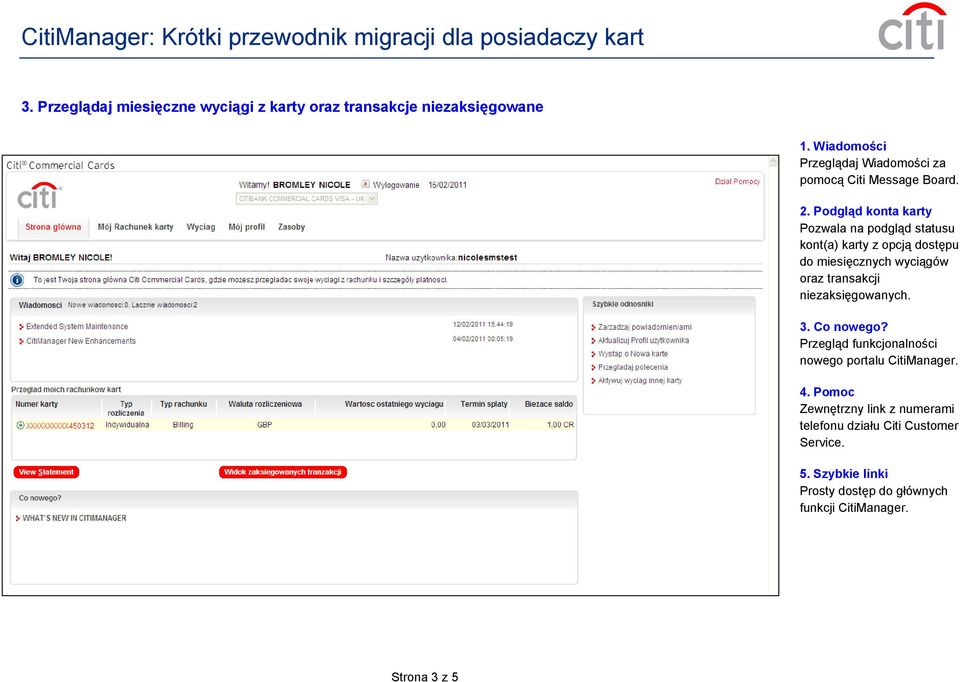Click the 1,00 CR balance value
Viewport: 960px width, 682px height.
tap(560, 425)
